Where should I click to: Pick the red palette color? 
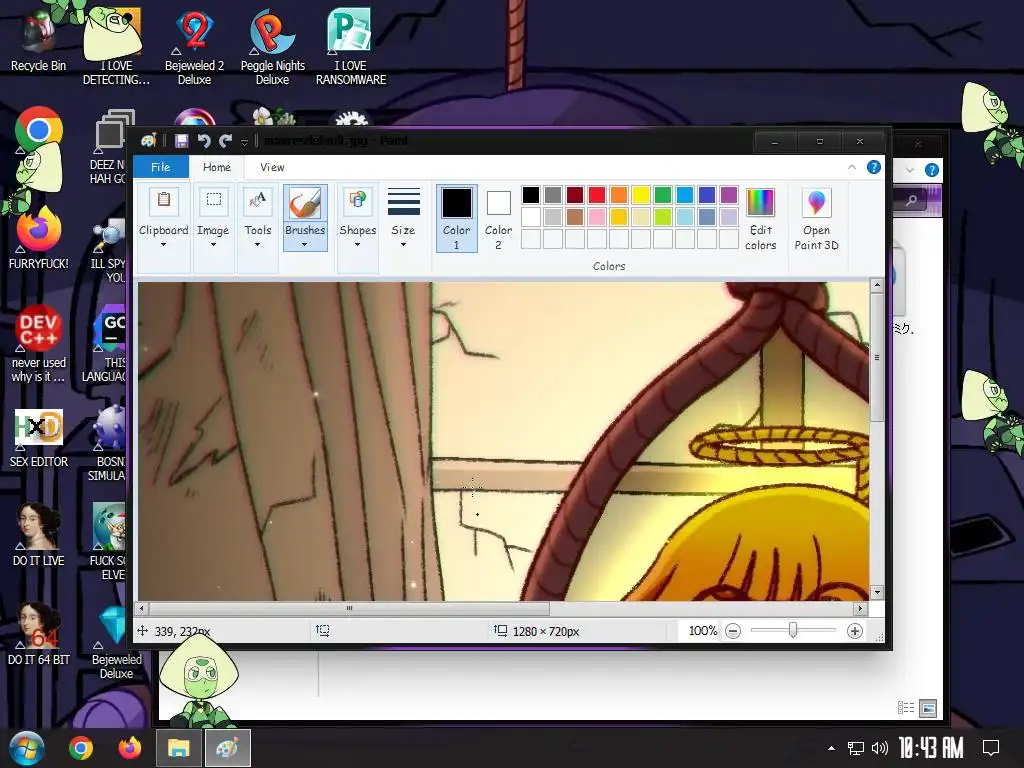597,195
